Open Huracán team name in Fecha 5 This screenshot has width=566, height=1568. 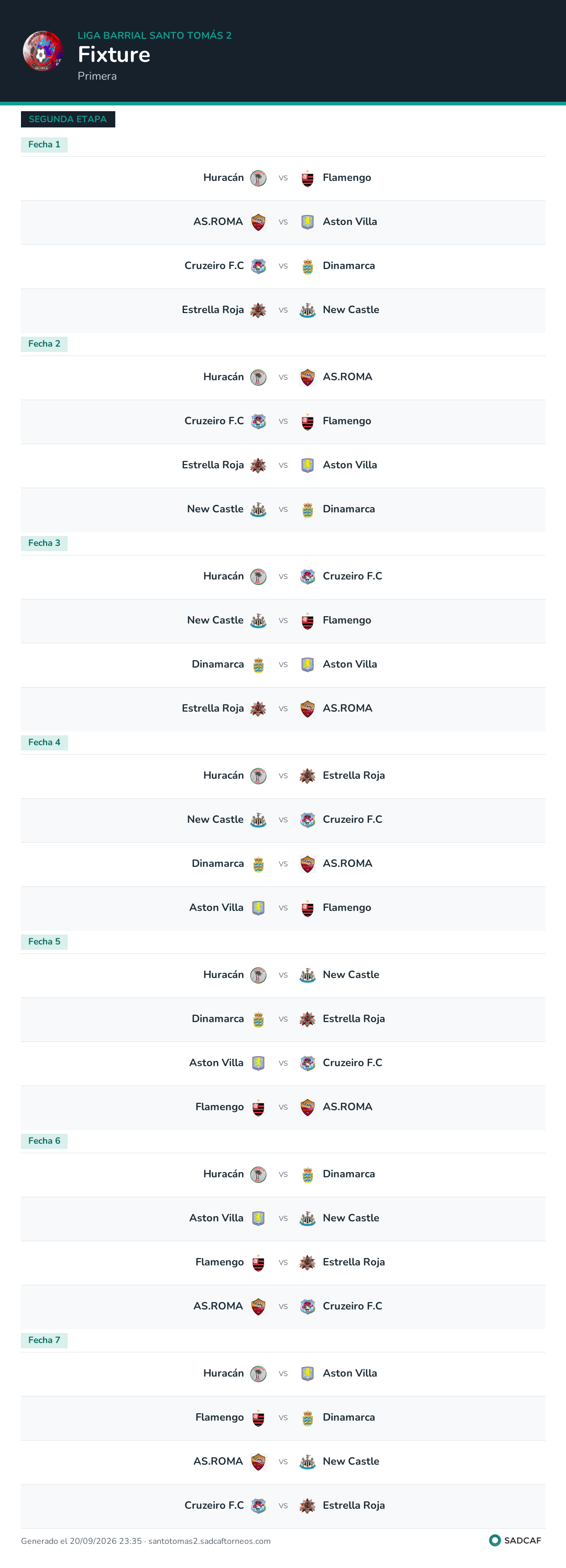point(223,974)
